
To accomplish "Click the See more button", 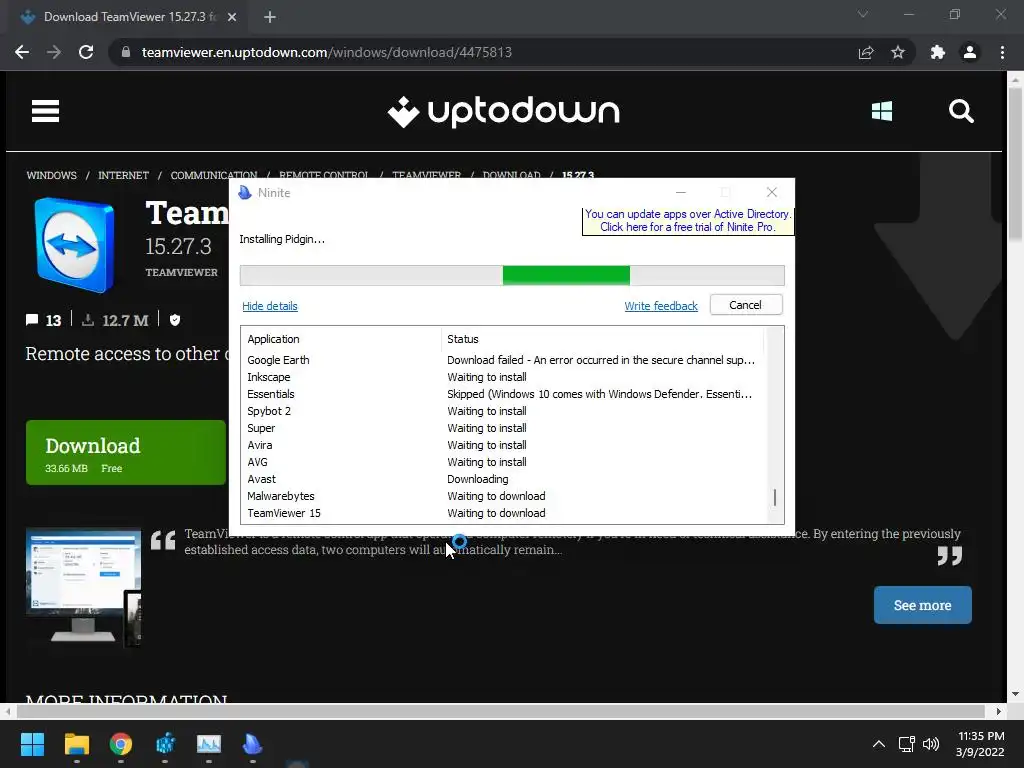I will point(922,605).
